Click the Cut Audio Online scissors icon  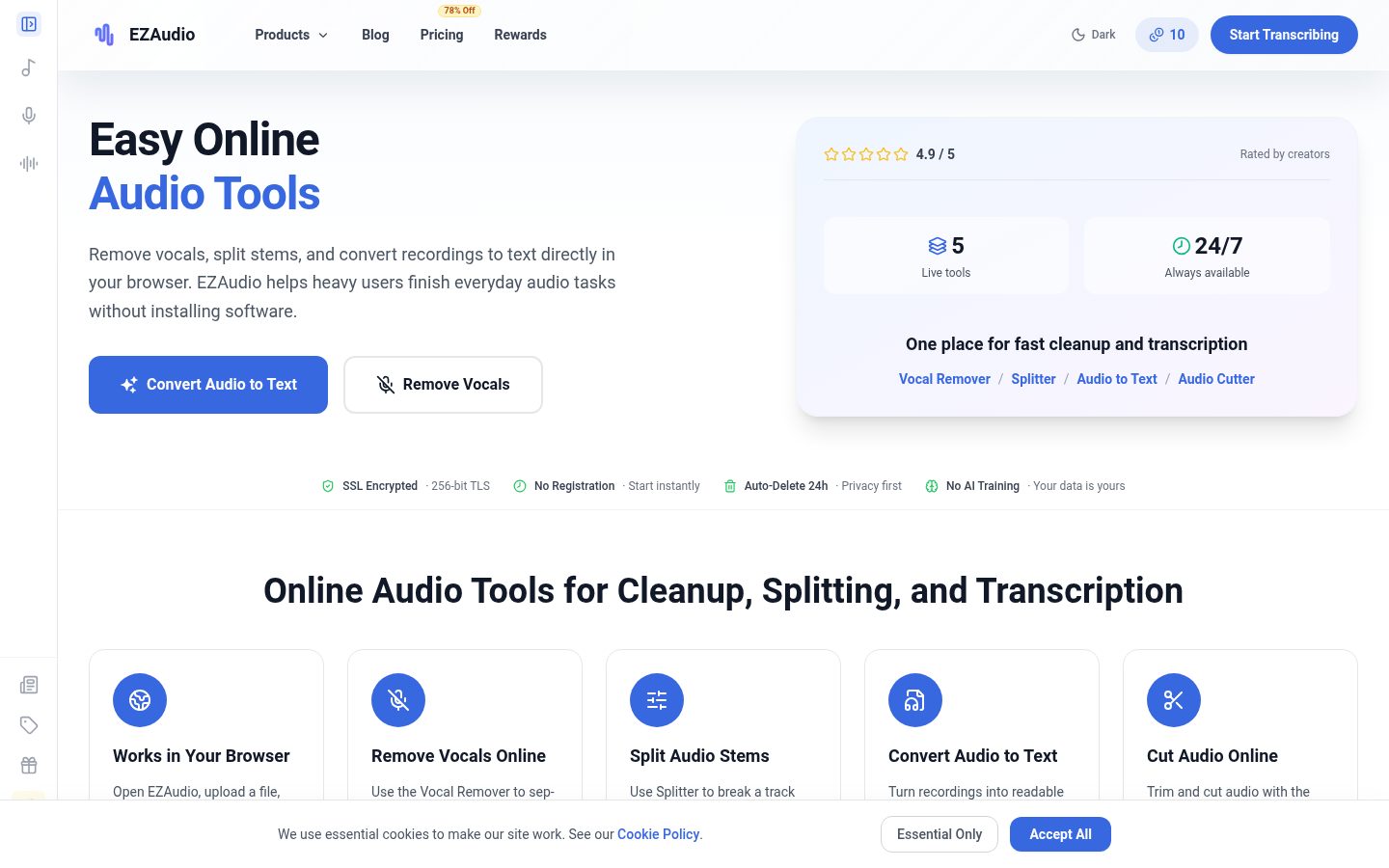tap(1174, 700)
